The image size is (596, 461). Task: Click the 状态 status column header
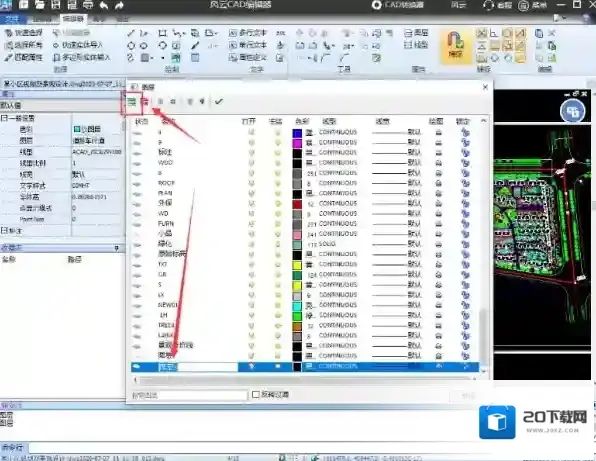[x=141, y=122]
